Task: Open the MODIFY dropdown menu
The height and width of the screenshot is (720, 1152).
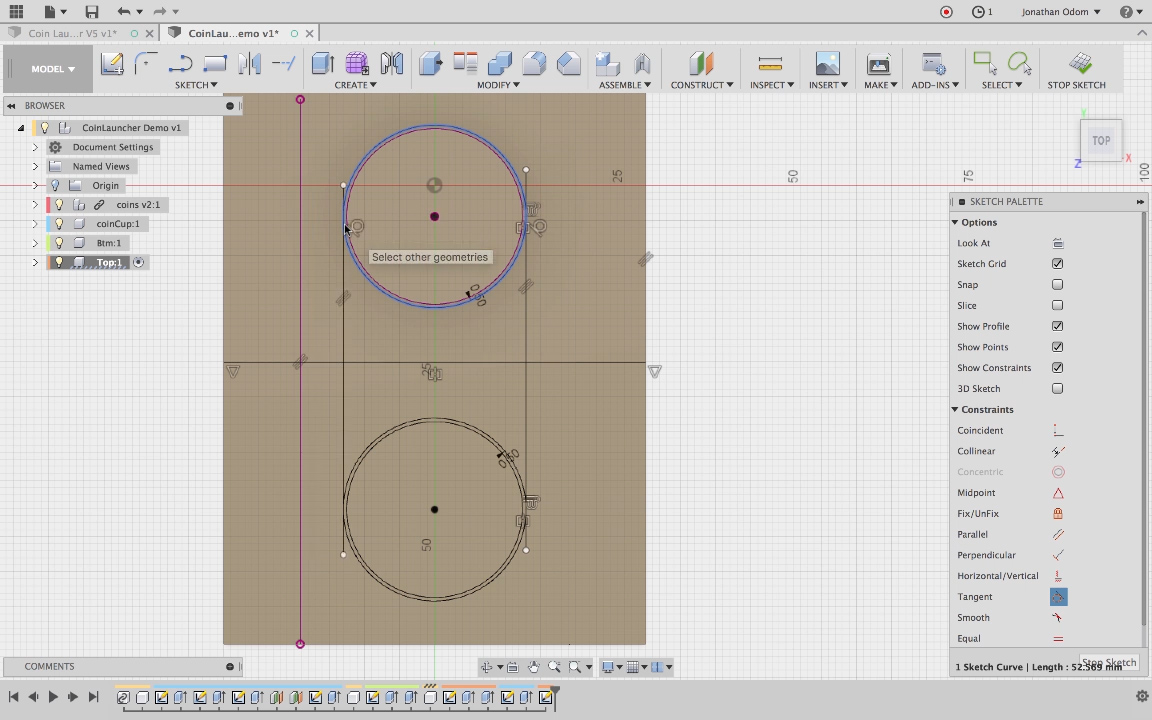Action: 497,85
